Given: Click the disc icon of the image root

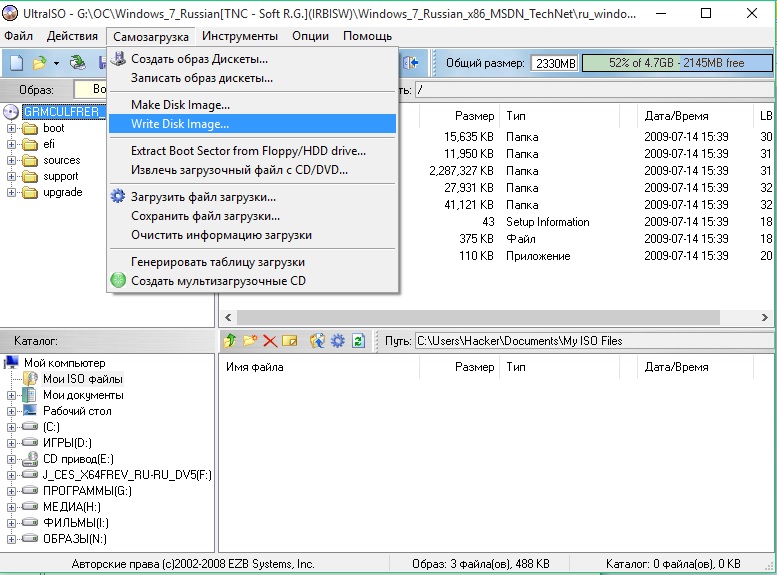Looking at the screenshot, I should tap(11, 112).
